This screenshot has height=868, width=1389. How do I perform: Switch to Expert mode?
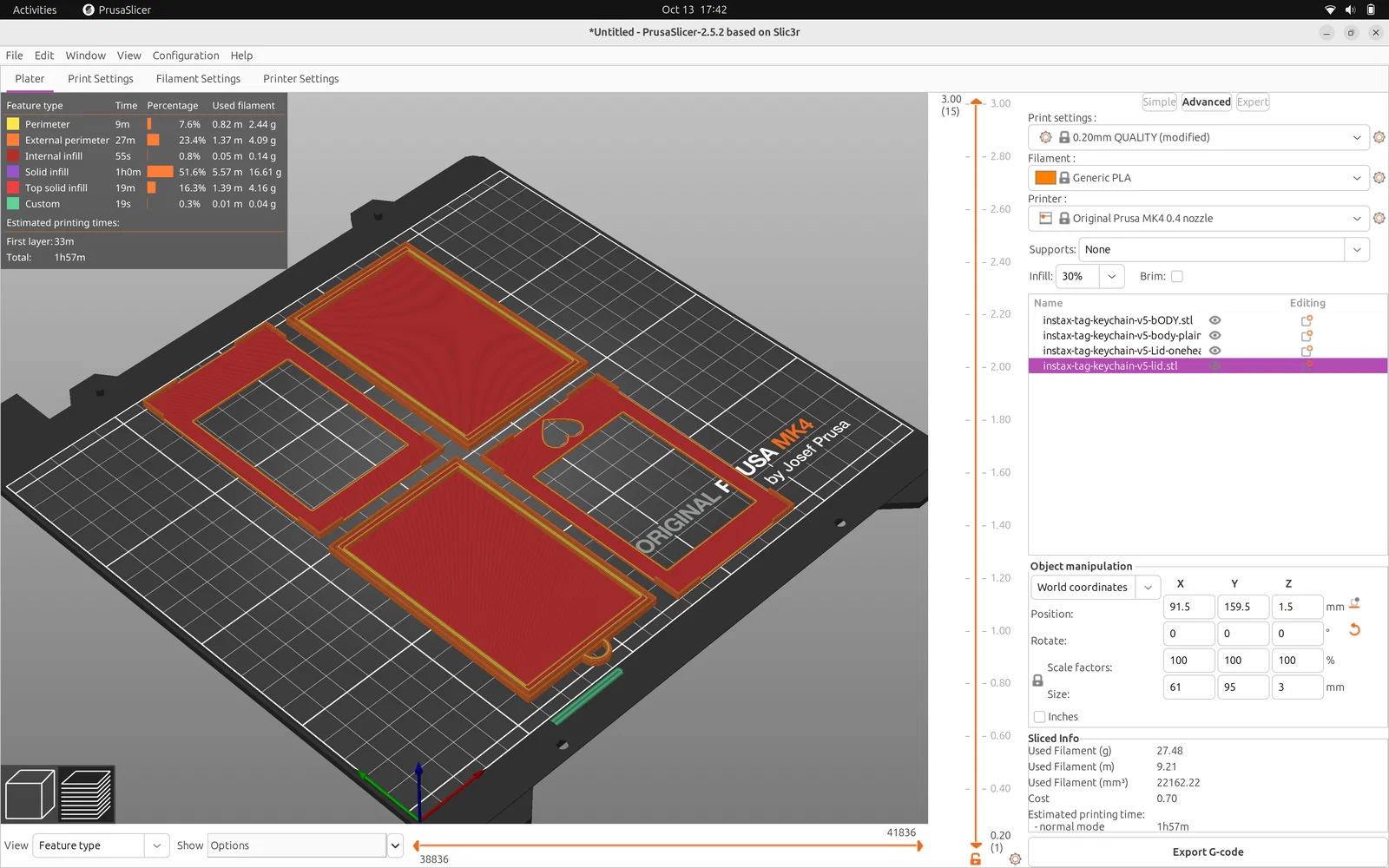[x=1252, y=102]
